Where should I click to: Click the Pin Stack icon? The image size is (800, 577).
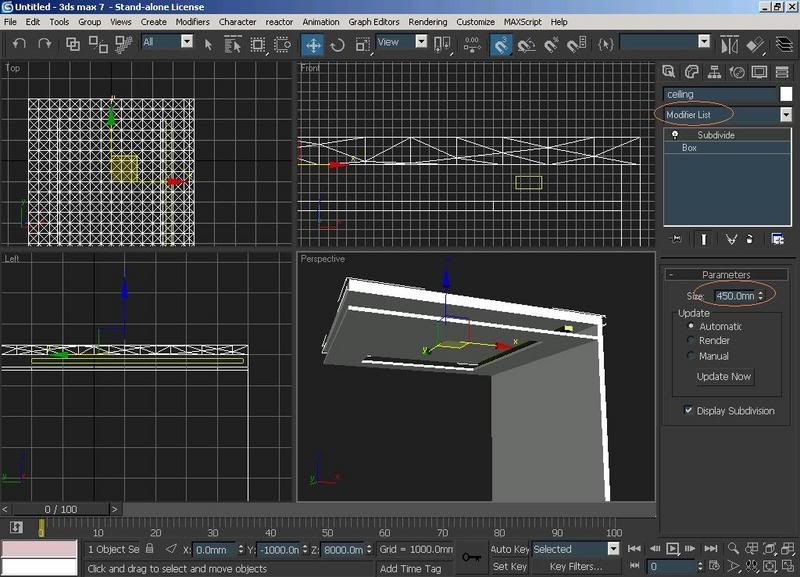point(677,239)
